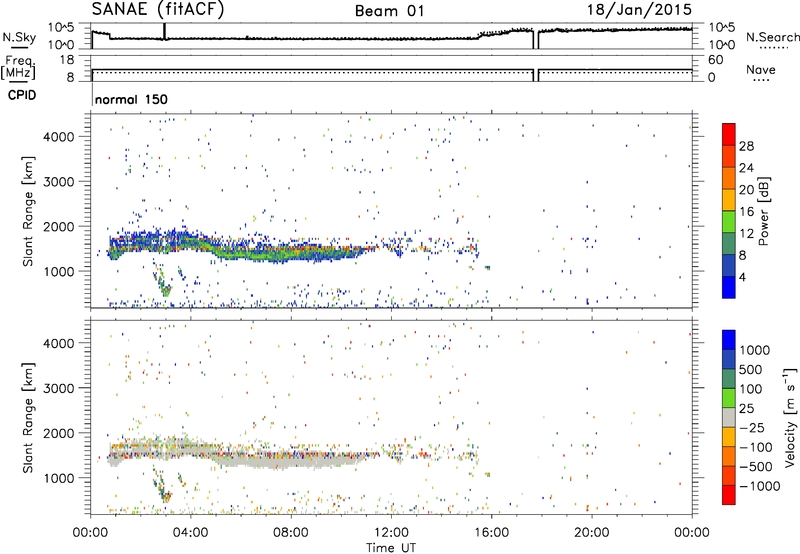Screen dimensions: 800x554
Task: Pick the bright blue lowest Power color segment
Action: click(729, 287)
